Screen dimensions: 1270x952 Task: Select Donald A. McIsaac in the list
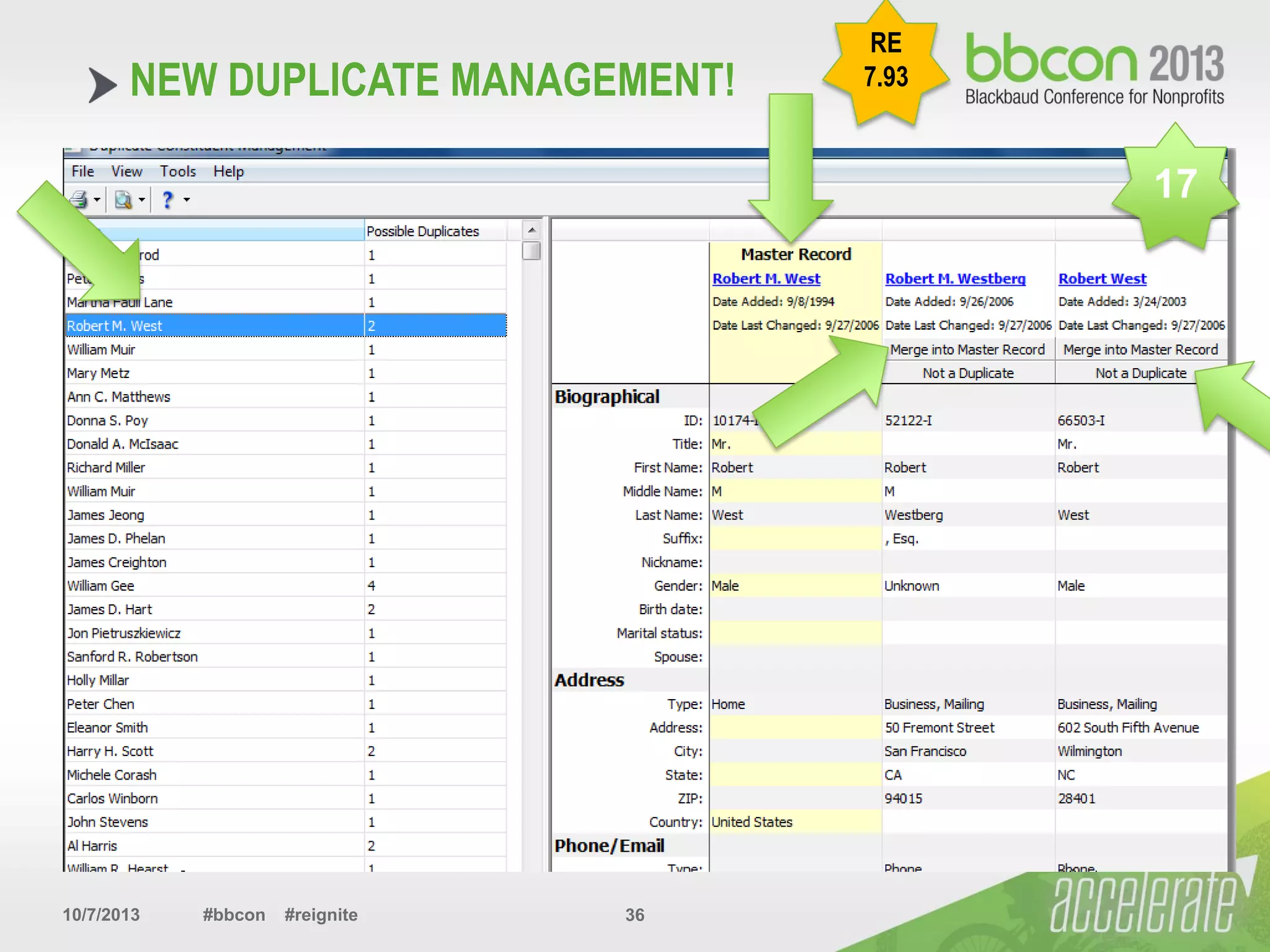coord(286,444)
